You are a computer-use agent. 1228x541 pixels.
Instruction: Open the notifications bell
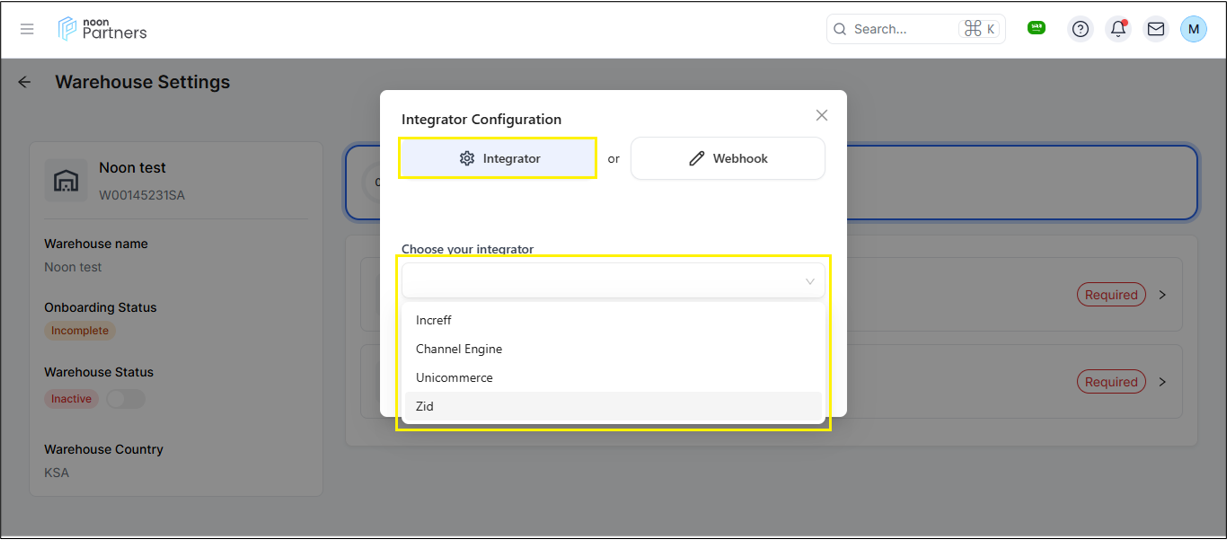1118,29
